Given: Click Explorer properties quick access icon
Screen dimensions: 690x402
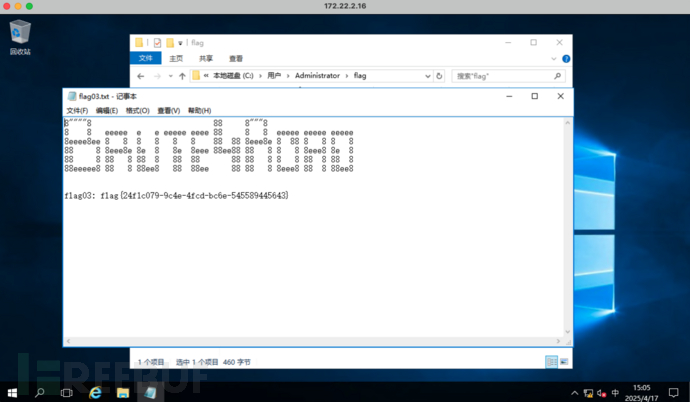Looking at the screenshot, I should point(157,43).
